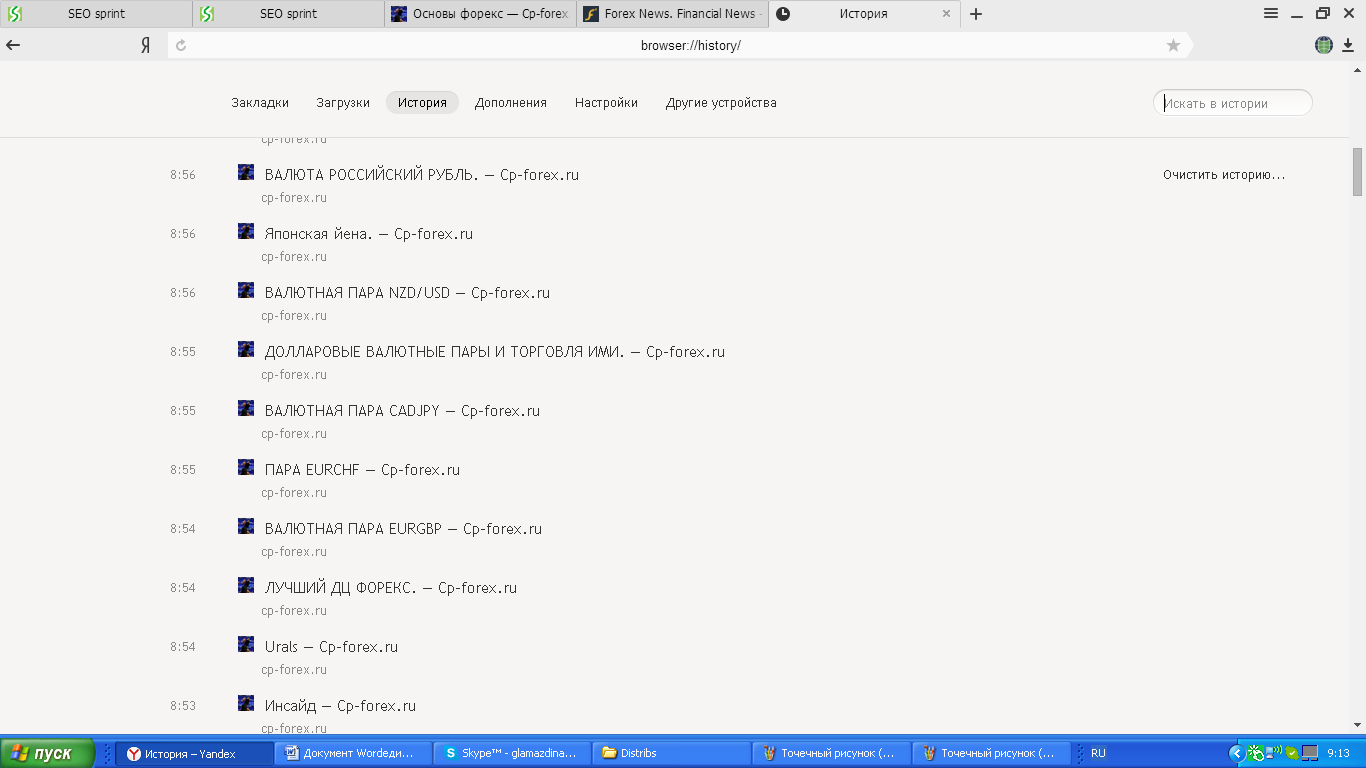1366x768 pixels.
Task: Click the favicon beside ЛУЧШИЙ ДЦ ФОРЕКС entry
Action: click(246, 586)
